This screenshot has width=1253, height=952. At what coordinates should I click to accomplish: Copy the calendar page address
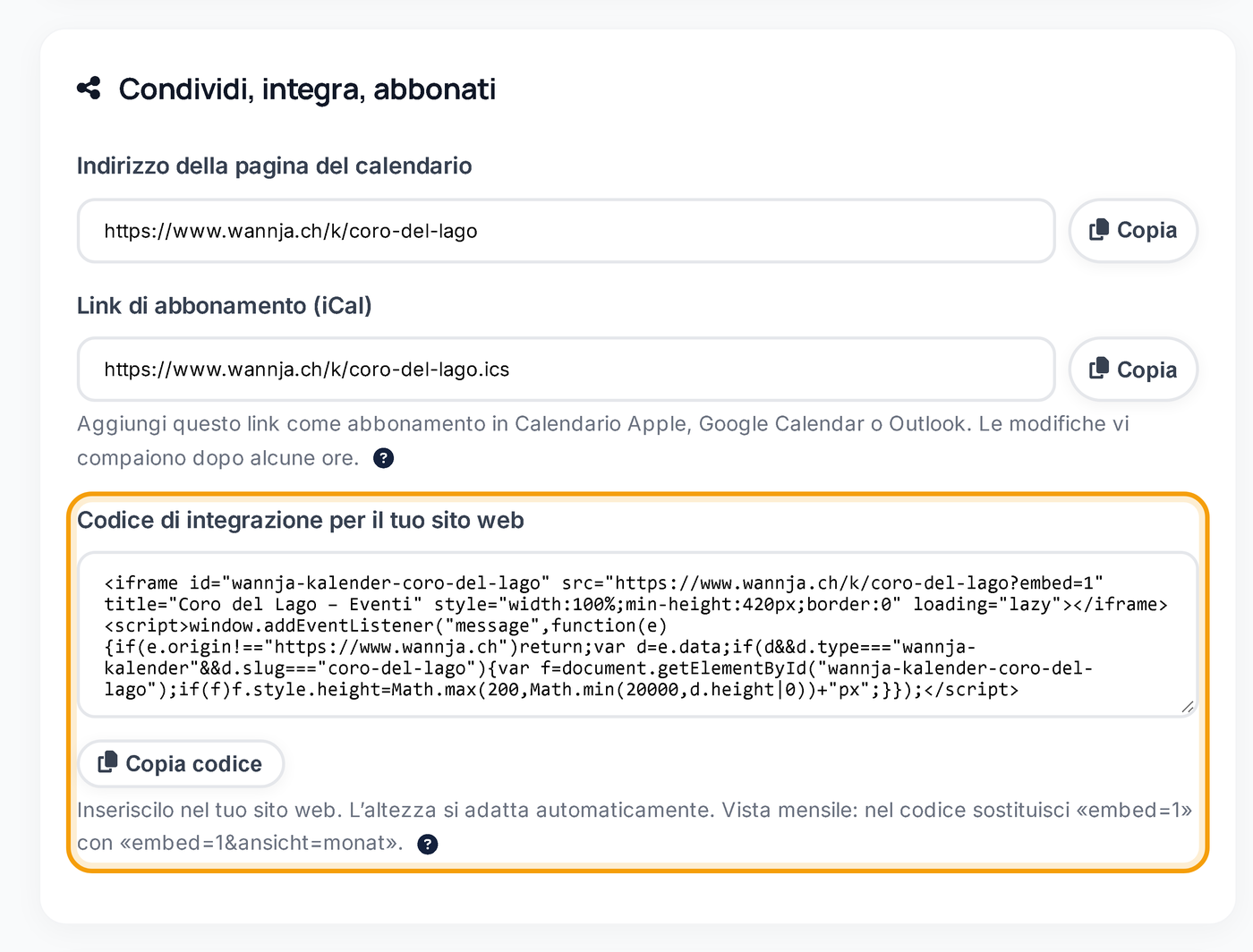pyautogui.click(x=1133, y=231)
